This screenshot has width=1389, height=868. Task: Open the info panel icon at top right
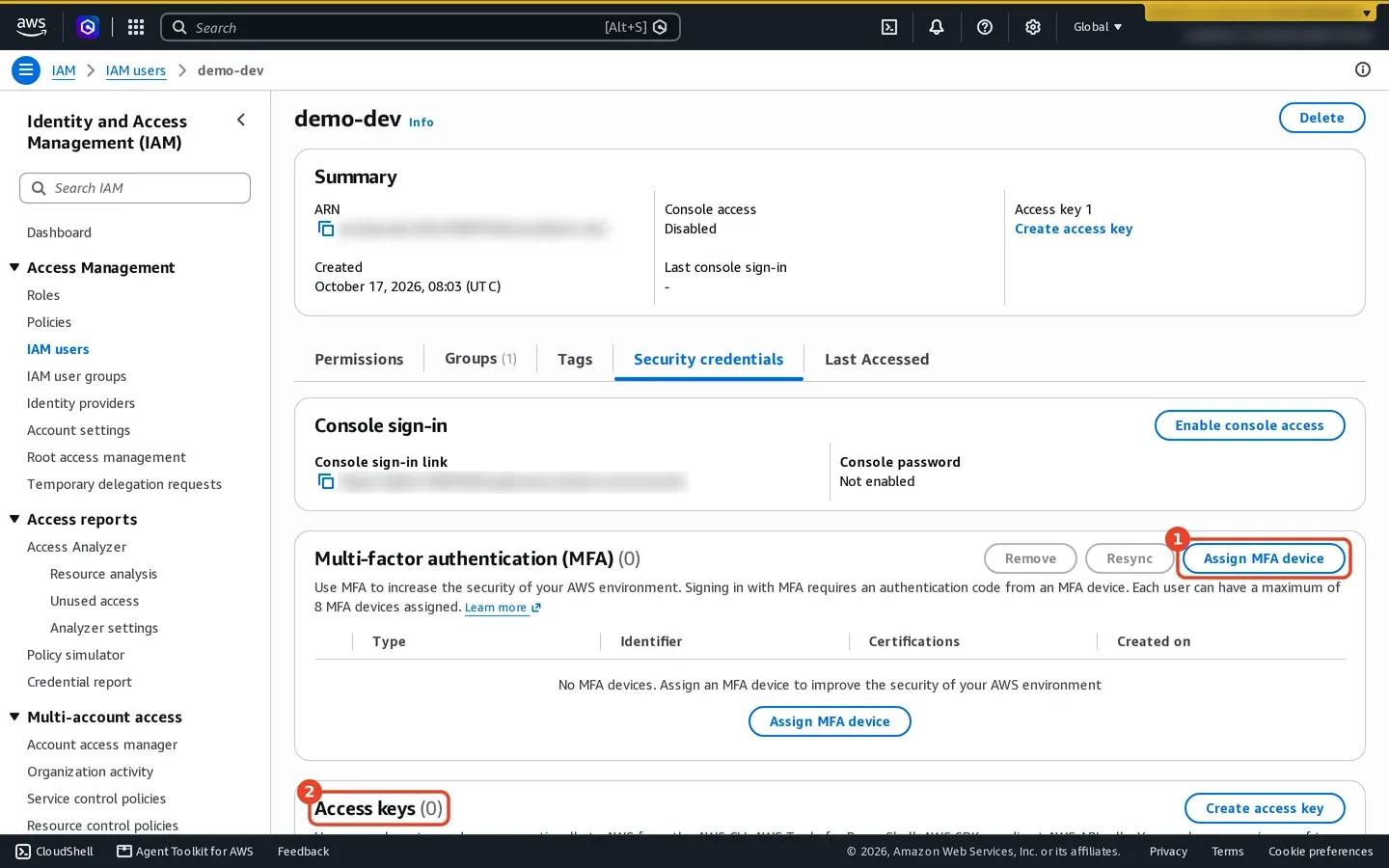click(1363, 69)
